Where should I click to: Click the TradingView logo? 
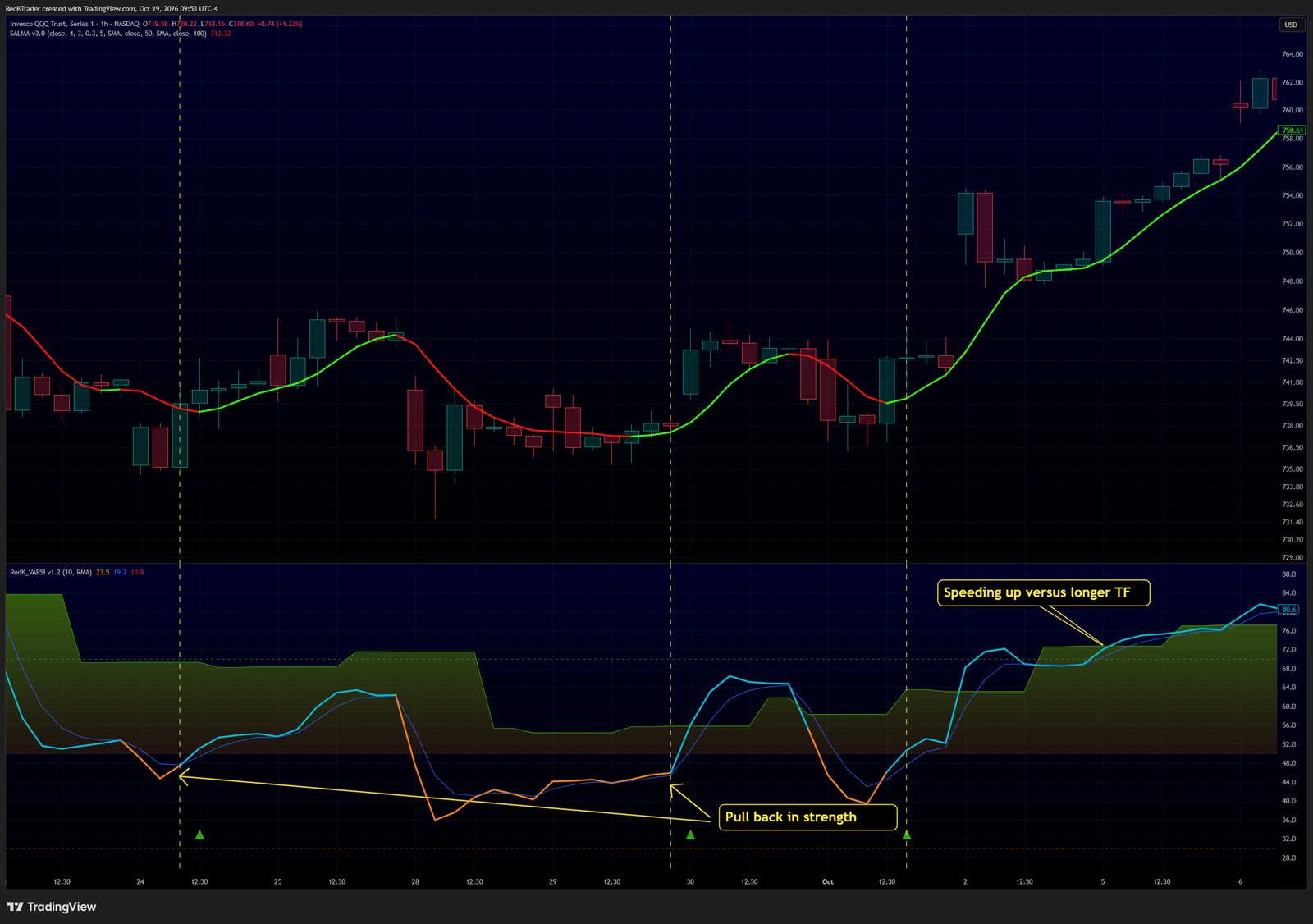coord(52,907)
